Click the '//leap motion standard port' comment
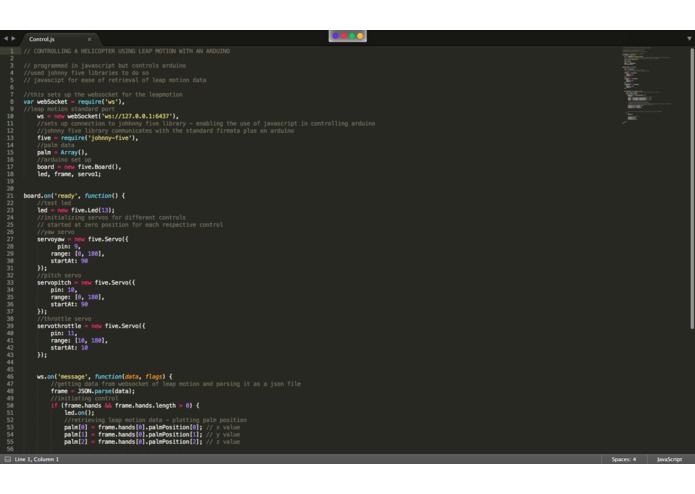 pos(69,109)
